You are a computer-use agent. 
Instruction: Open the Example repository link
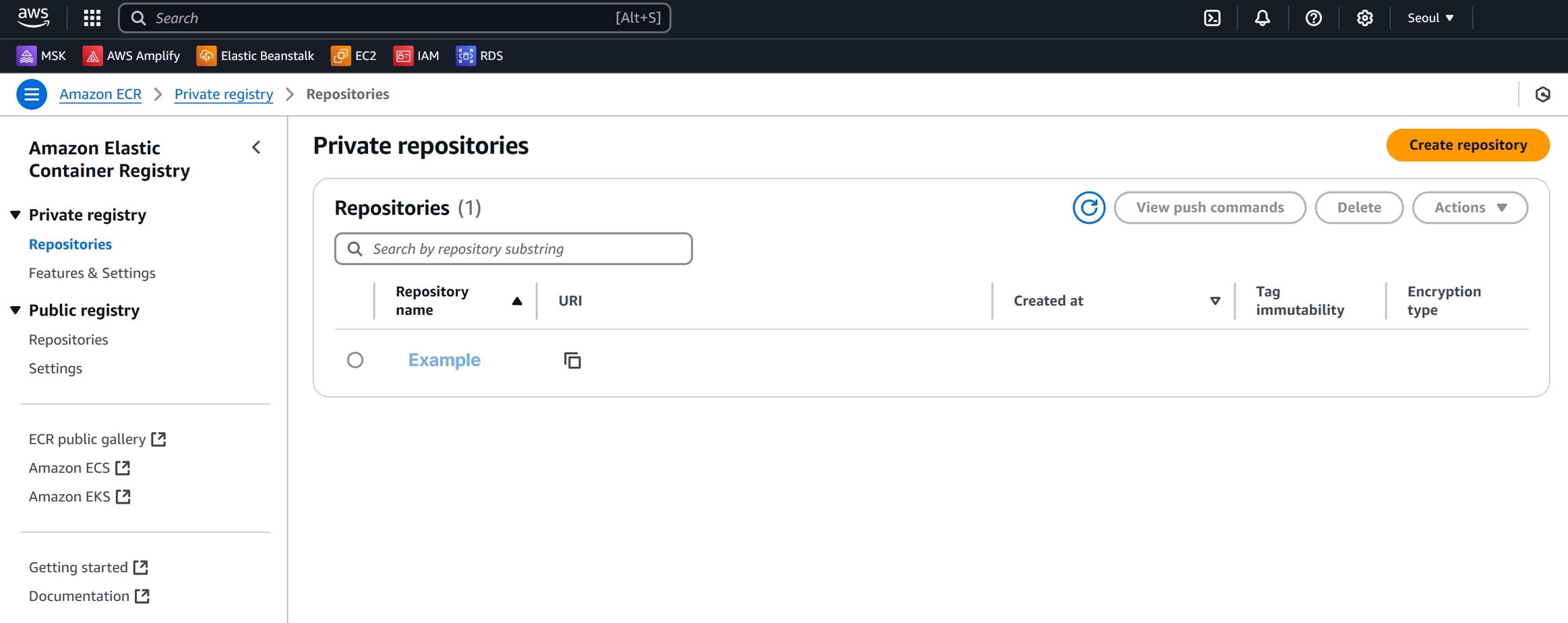coord(444,360)
